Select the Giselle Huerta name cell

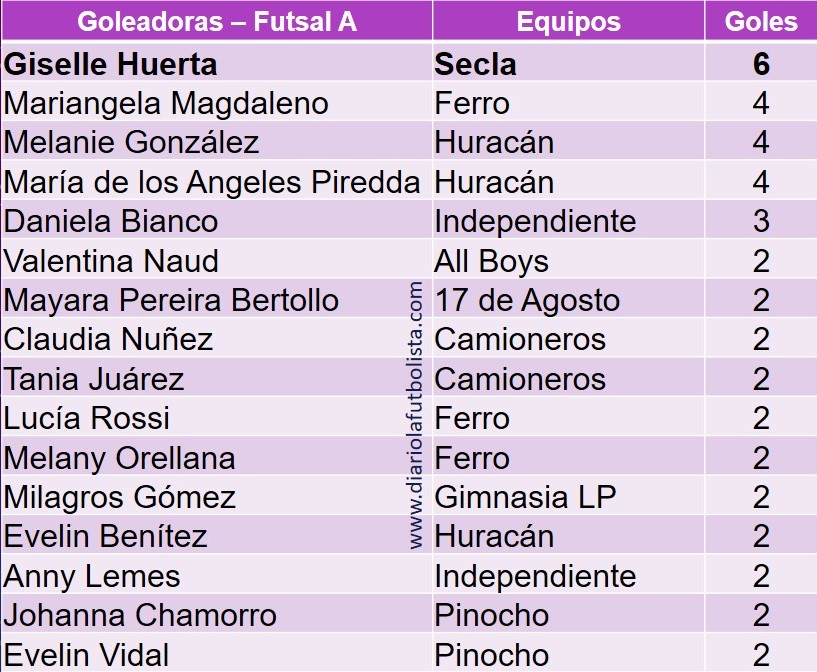point(111,64)
